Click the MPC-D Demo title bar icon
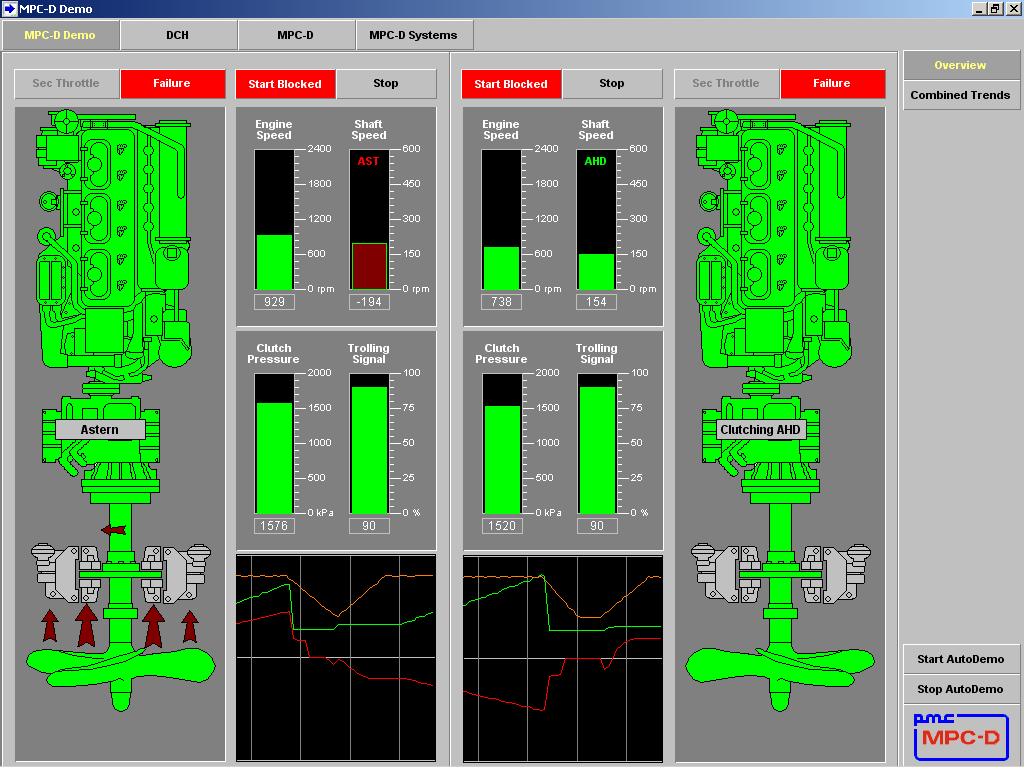The height and width of the screenshot is (768, 1024). pyautogui.click(x=9, y=8)
